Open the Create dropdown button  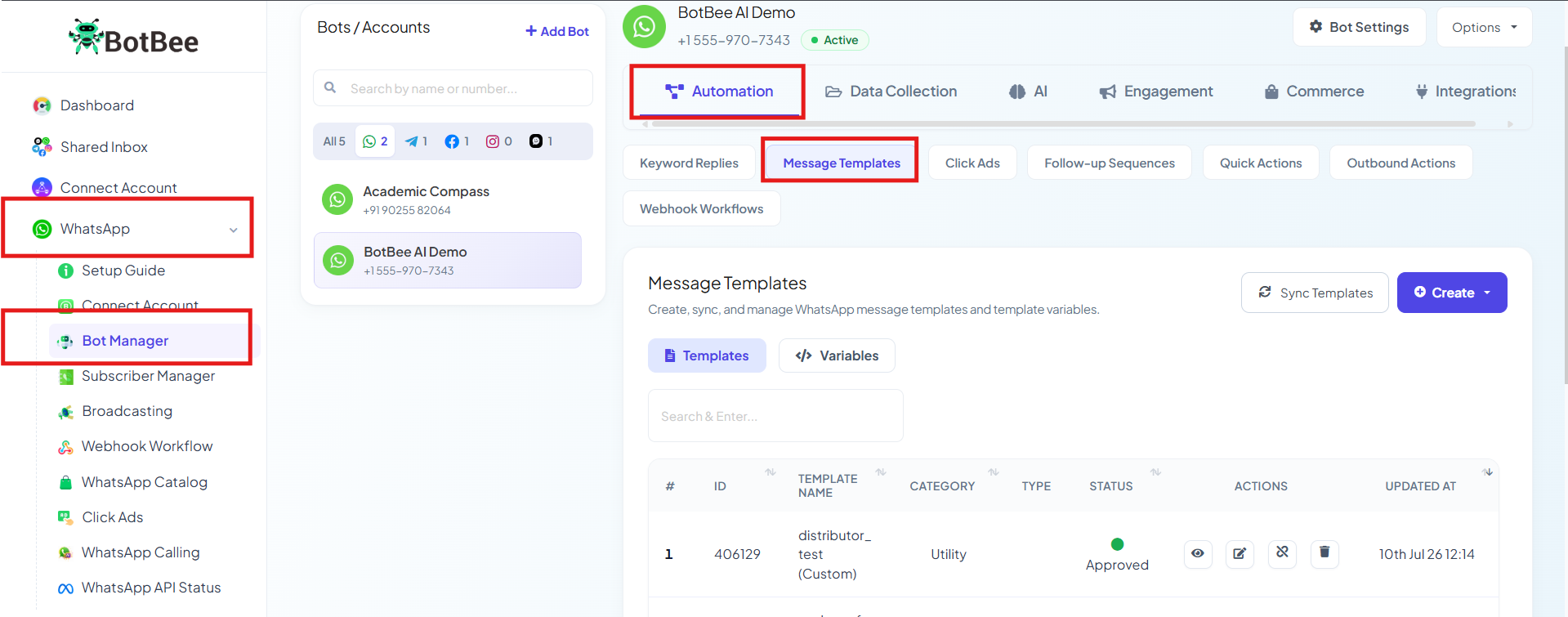tap(1452, 293)
